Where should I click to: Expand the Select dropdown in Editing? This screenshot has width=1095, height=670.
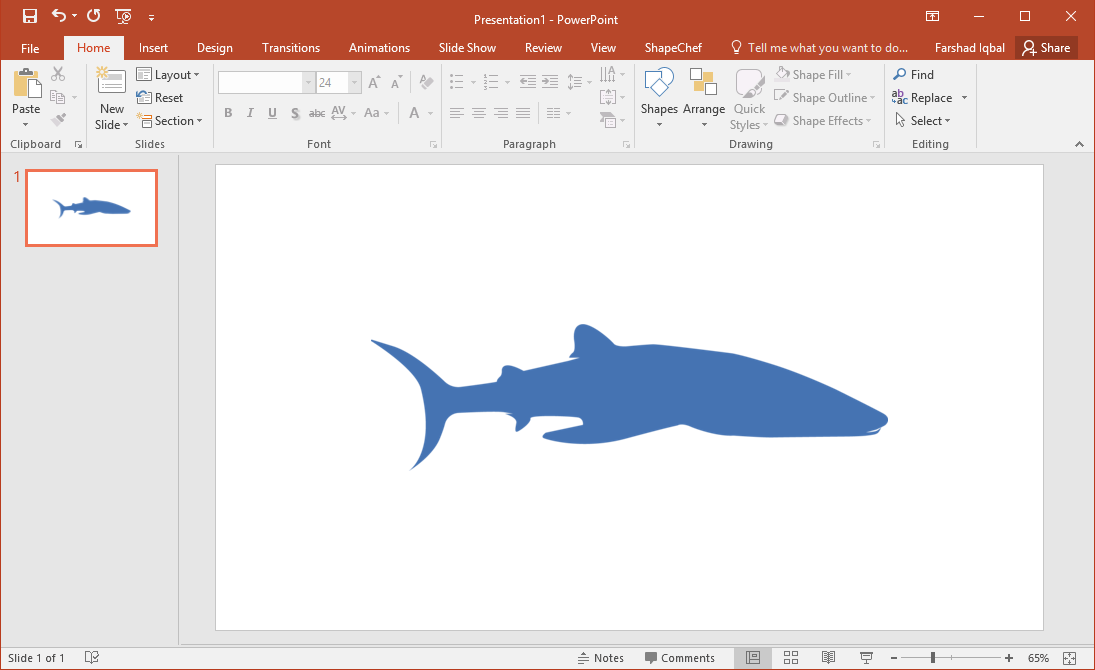922,121
